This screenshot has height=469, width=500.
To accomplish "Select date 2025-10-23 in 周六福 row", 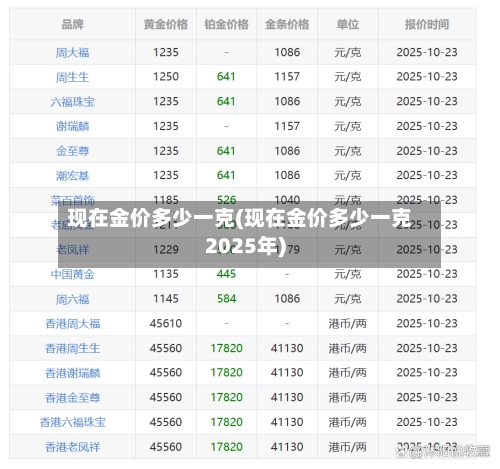I will 427,299.
